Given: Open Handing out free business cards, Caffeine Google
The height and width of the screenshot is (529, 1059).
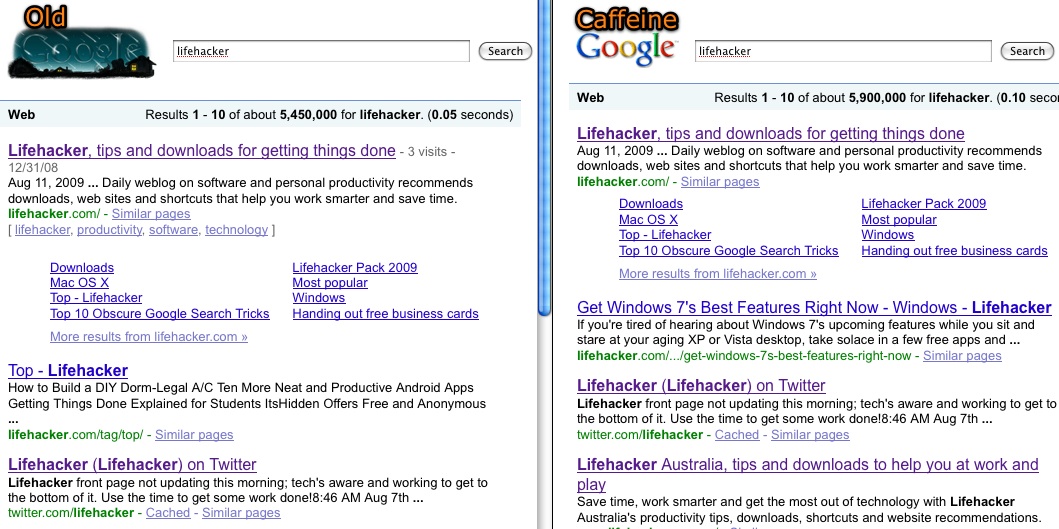Looking at the screenshot, I should pyautogui.click(x=954, y=251).
